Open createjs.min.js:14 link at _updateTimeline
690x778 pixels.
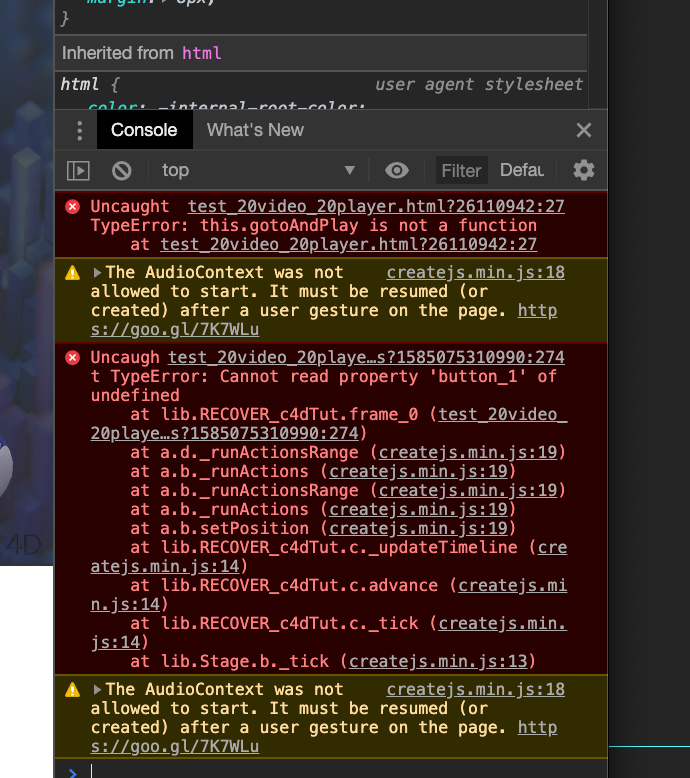tap(329, 557)
